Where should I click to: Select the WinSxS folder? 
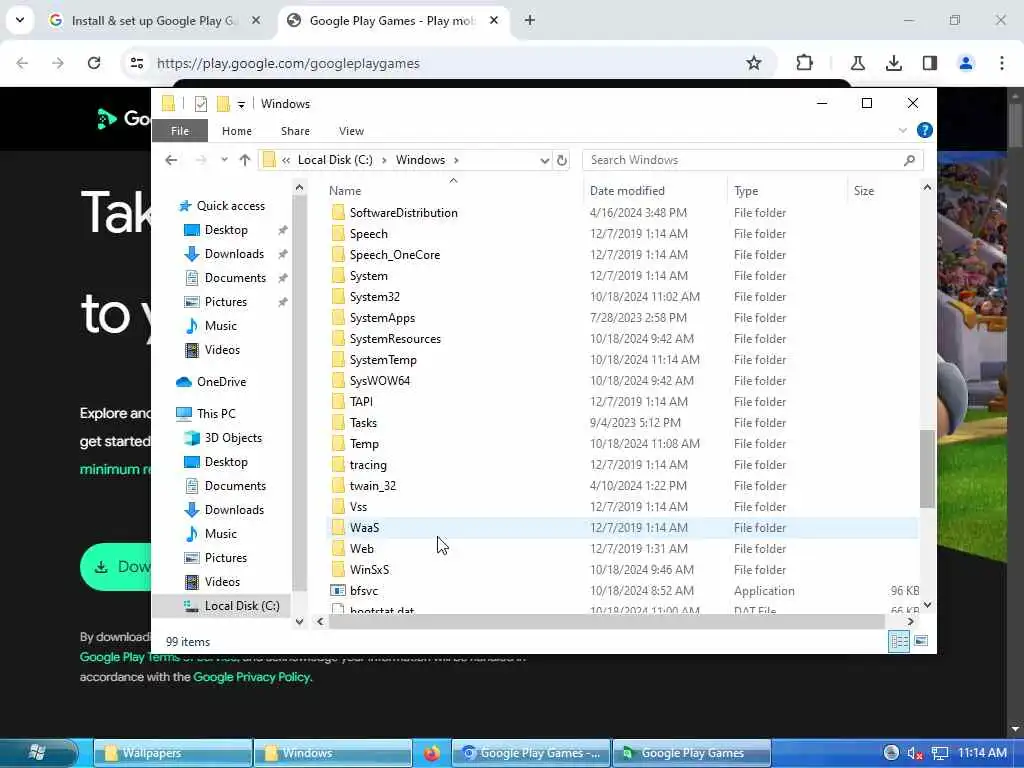[369, 569]
